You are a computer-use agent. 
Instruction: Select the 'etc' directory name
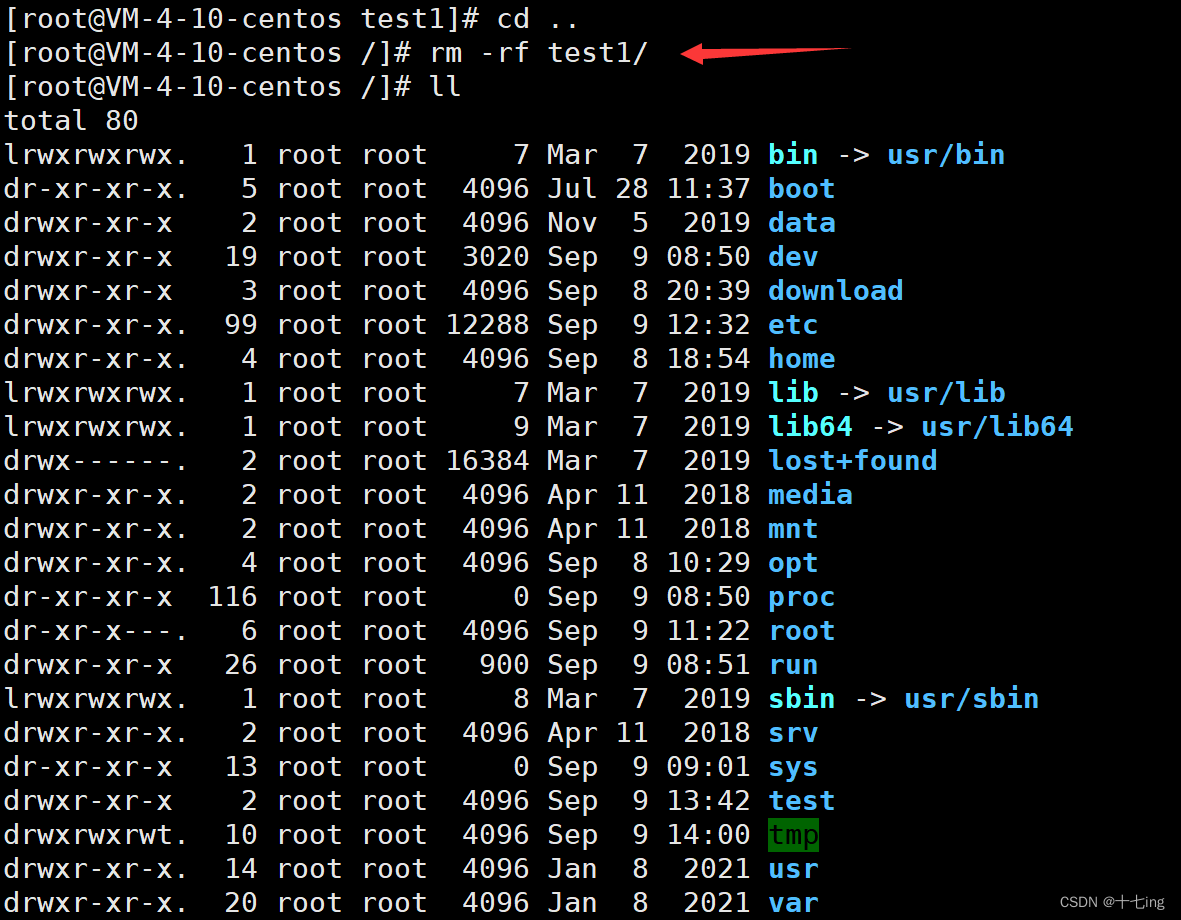792,325
